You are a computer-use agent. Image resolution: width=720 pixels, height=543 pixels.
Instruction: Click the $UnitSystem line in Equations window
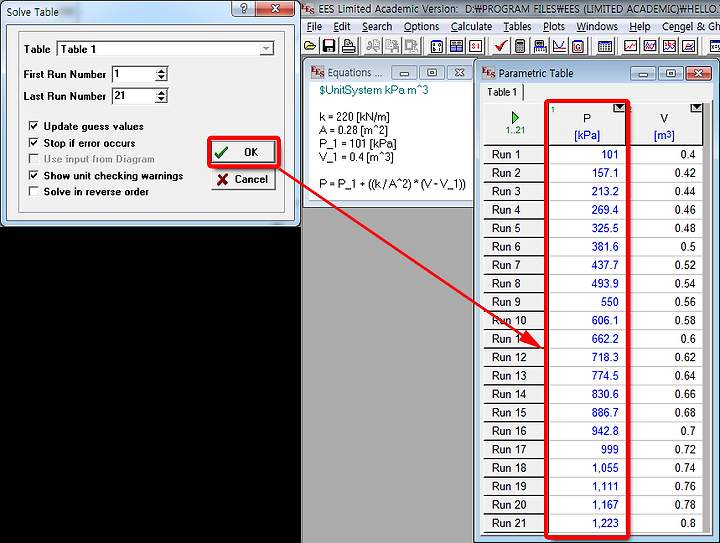(x=374, y=90)
